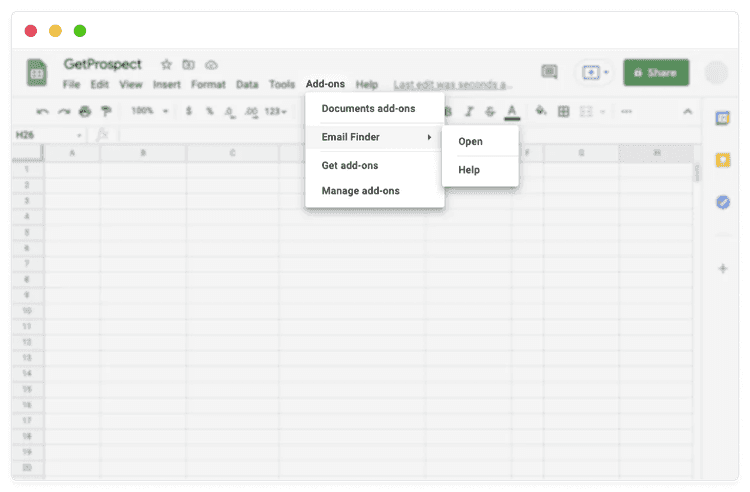Open Keep notes side panel
Image resolution: width=750 pixels, height=492 pixels.
coord(723,160)
